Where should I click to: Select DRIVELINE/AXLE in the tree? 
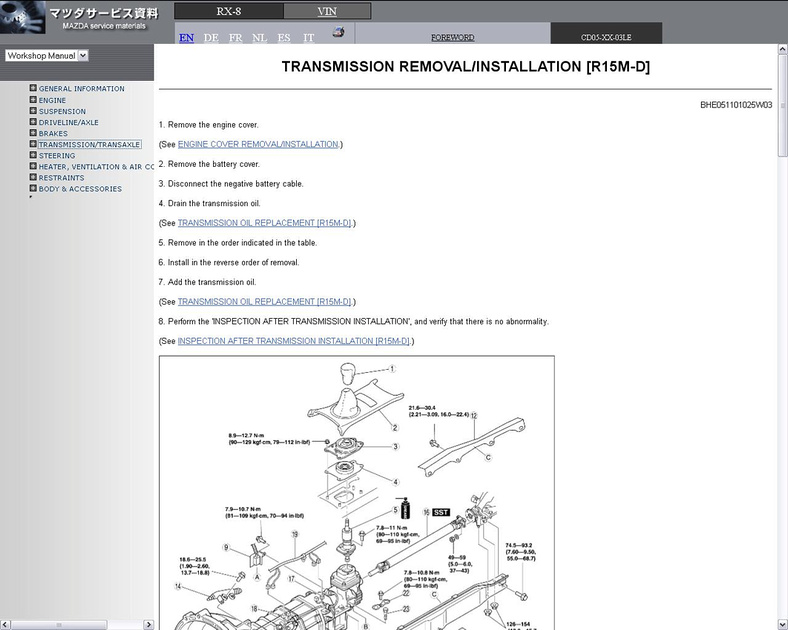click(x=68, y=122)
